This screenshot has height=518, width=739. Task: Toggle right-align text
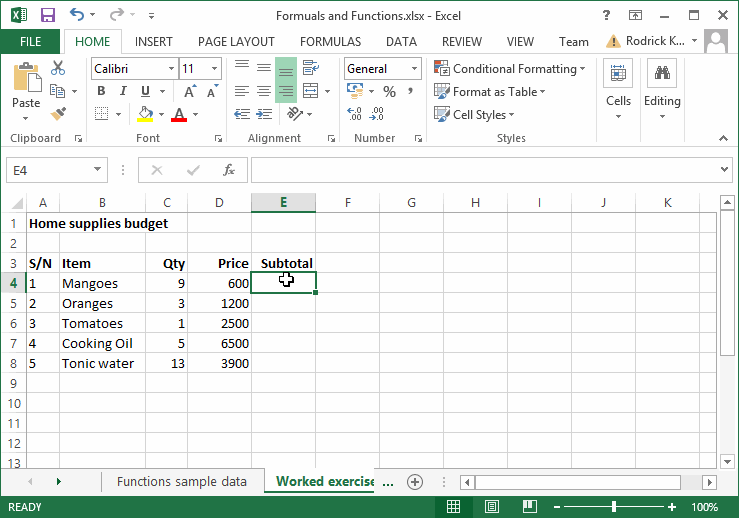(286, 92)
